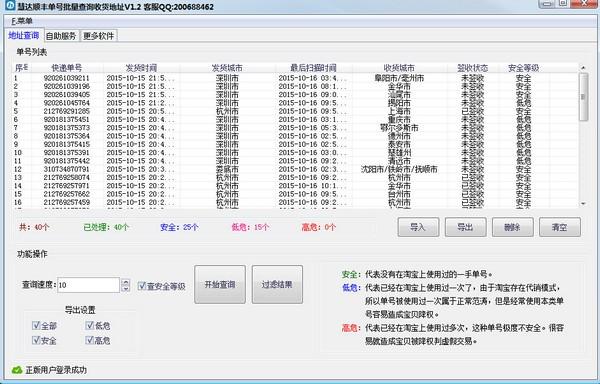Image resolution: width=600 pixels, height=384 pixels.
Task: Increase query speed with up arrow
Action: coord(126,281)
